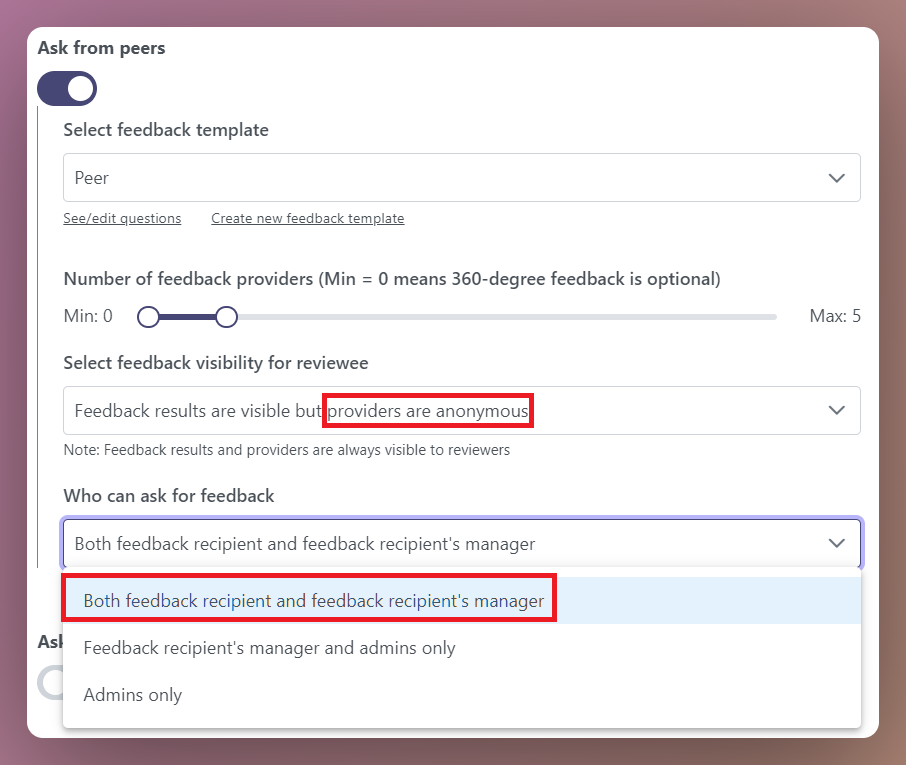The height and width of the screenshot is (765, 906).
Task: Click the chevron on 'Who can ask for feedback'
Action: point(838,543)
